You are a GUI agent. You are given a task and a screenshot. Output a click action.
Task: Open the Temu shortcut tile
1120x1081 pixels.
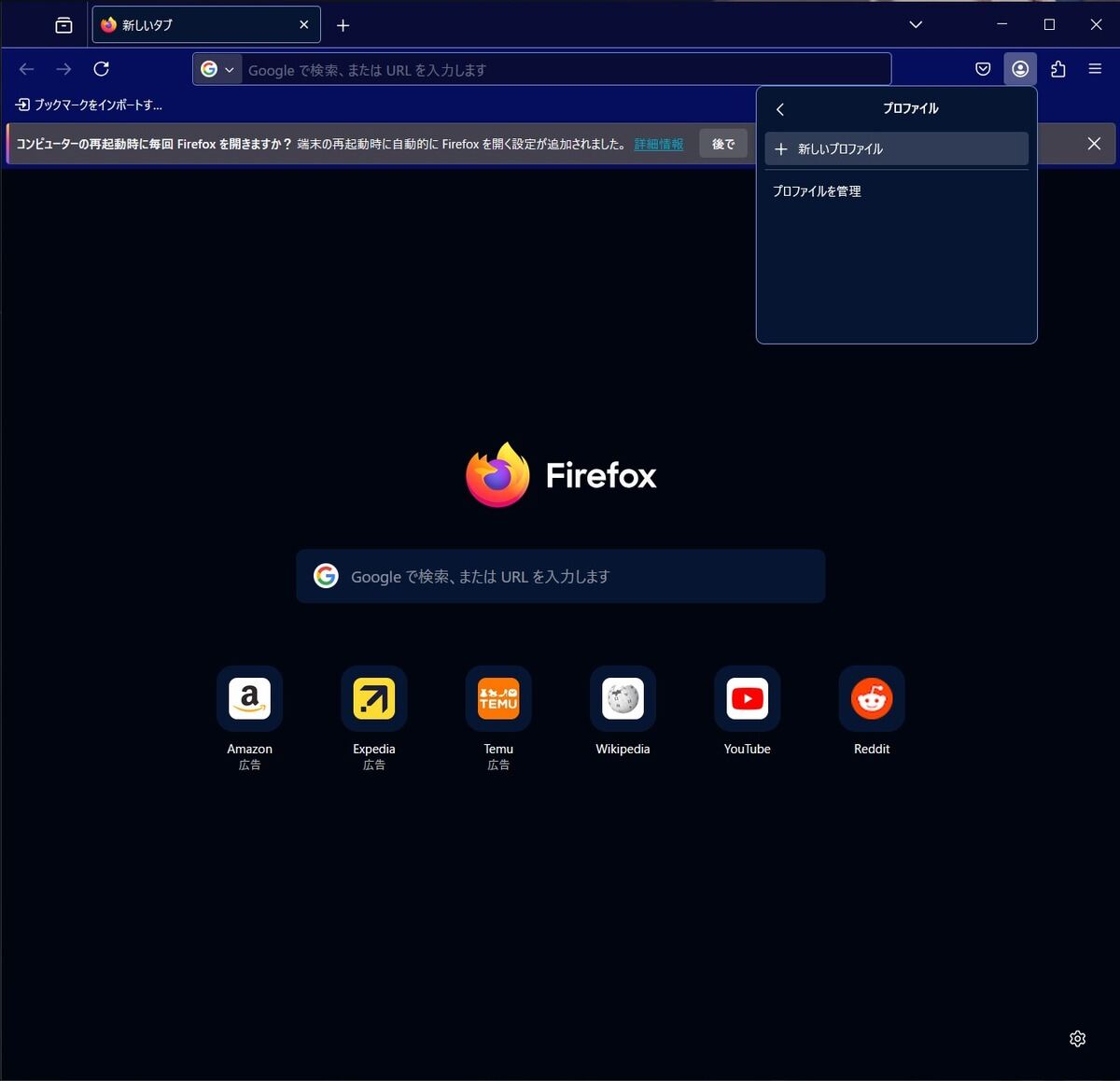[498, 698]
